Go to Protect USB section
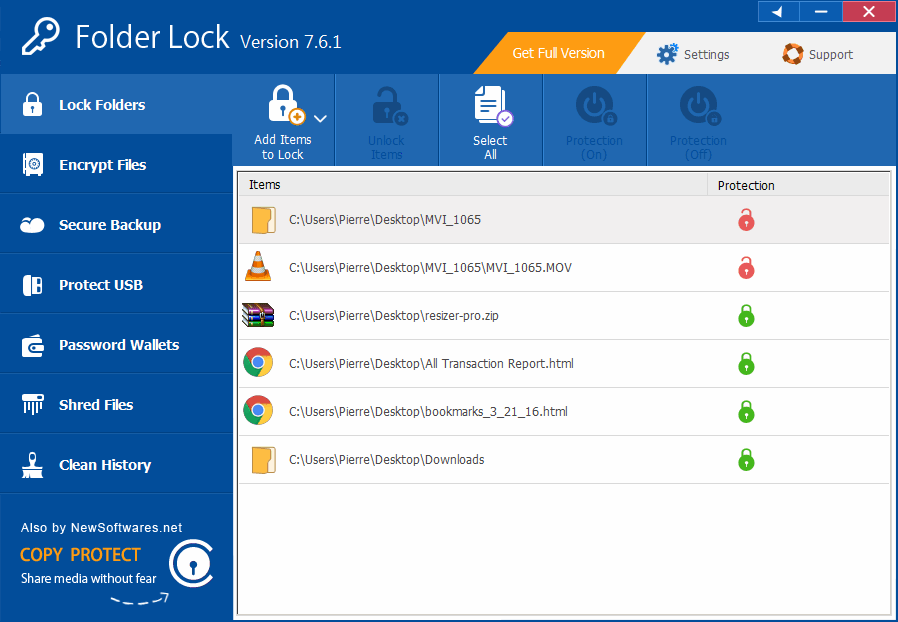Image resolution: width=898 pixels, height=622 pixels. pyautogui.click(x=116, y=285)
